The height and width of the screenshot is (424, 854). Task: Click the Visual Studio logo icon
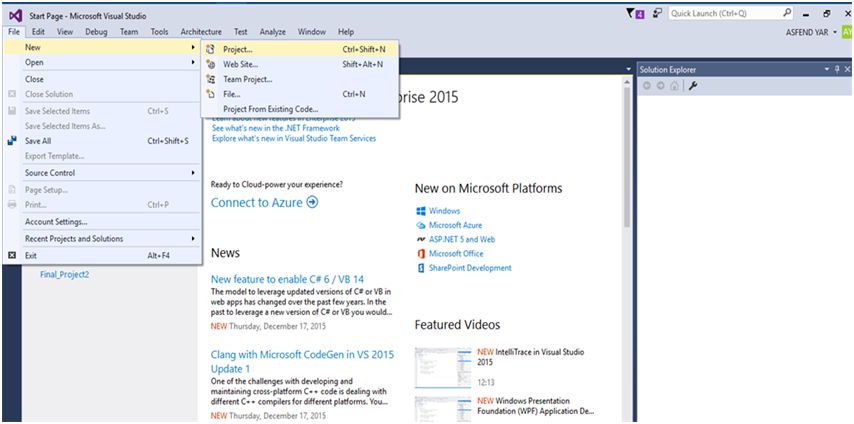(15, 16)
